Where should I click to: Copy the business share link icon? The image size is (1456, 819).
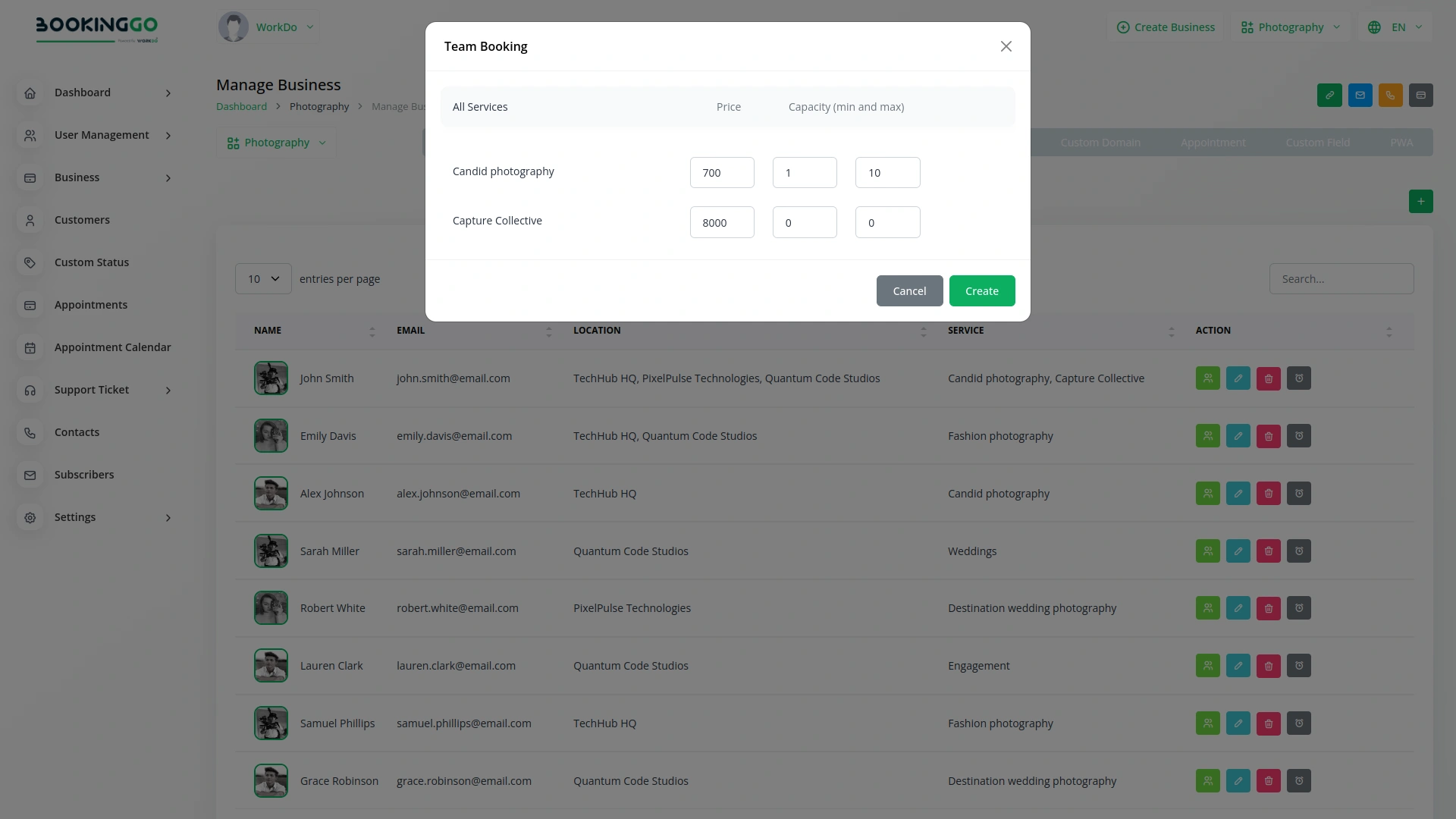point(1329,95)
